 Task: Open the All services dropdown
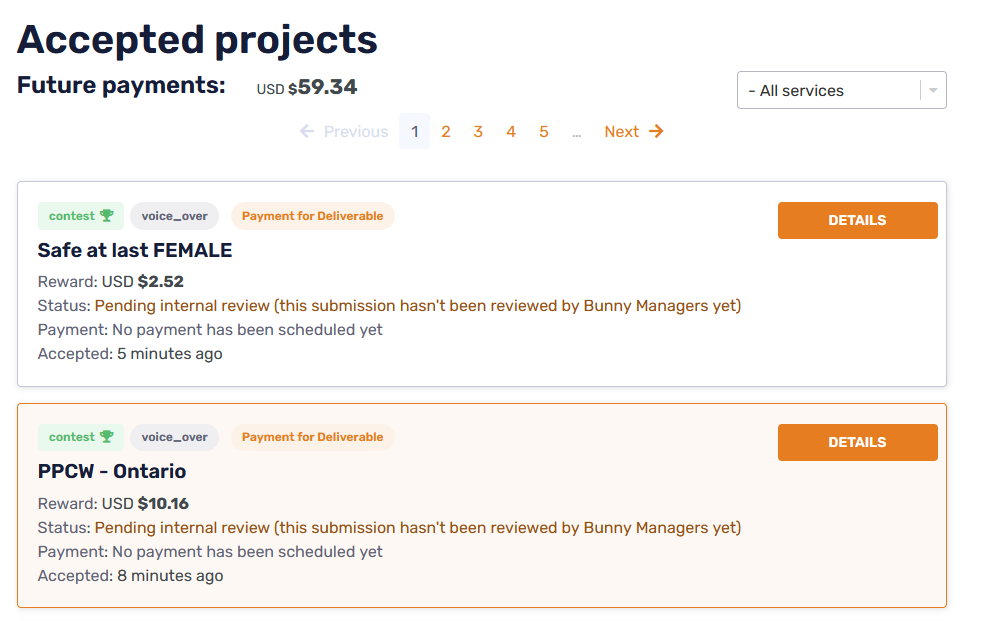click(830, 90)
